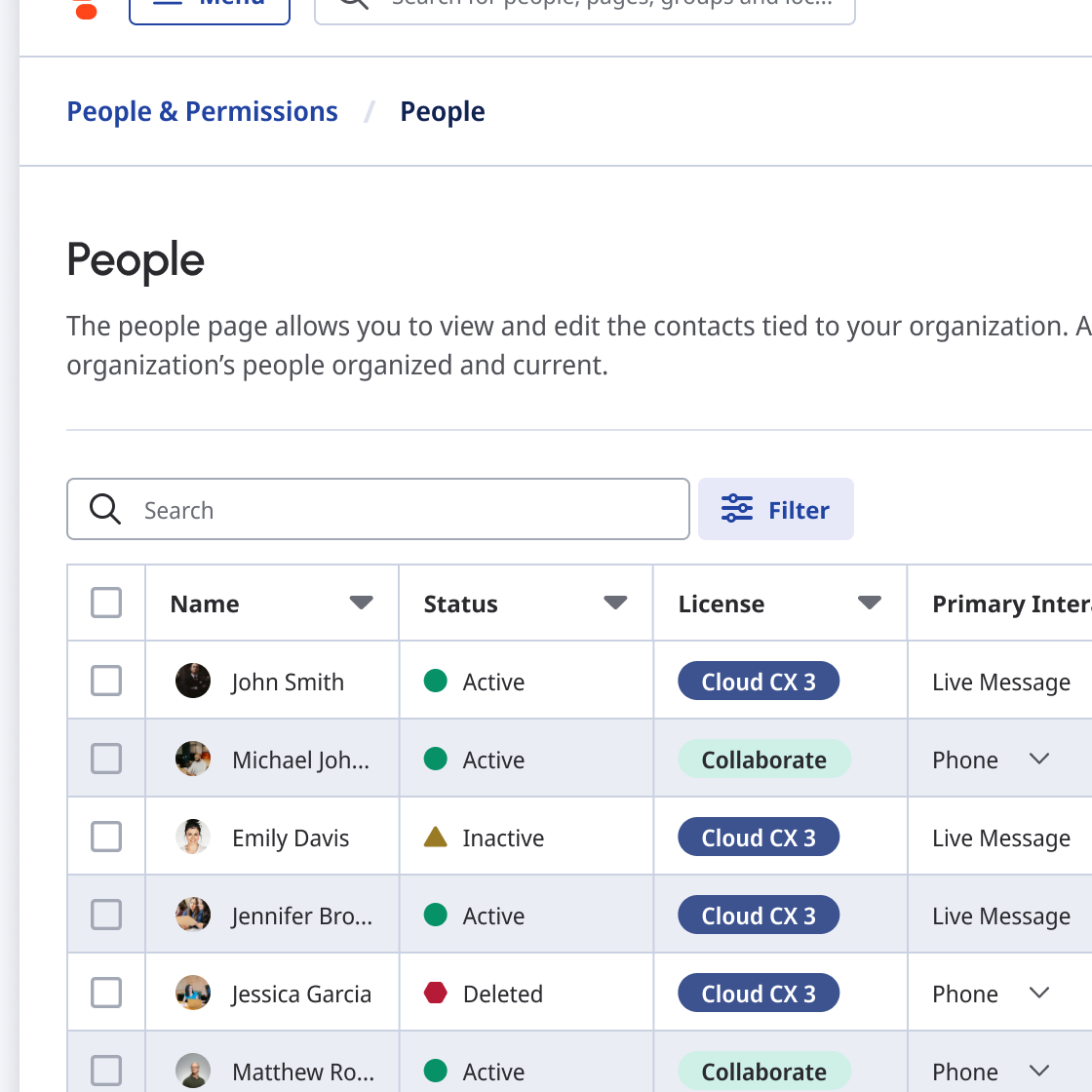Click the Deleted status text for Jessica Garcia
The width and height of the screenshot is (1092, 1092).
coord(503,994)
